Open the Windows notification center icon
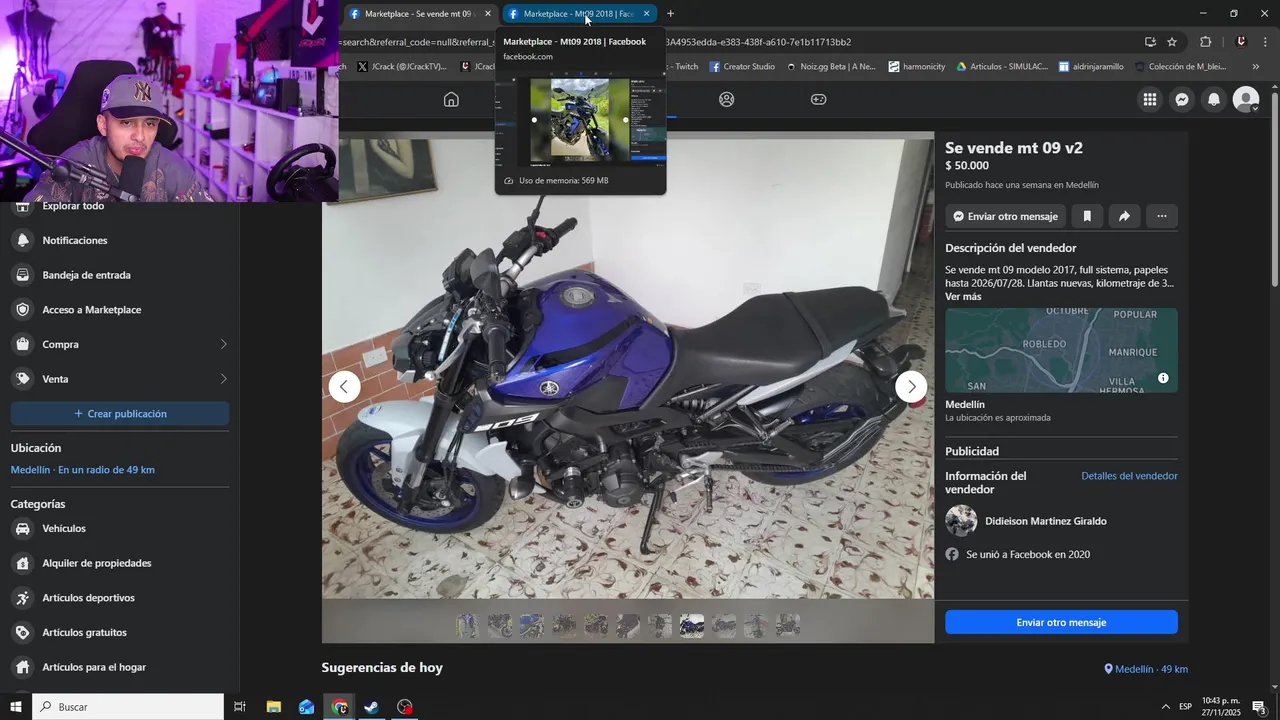This screenshot has width=1280, height=720. click(1259, 707)
